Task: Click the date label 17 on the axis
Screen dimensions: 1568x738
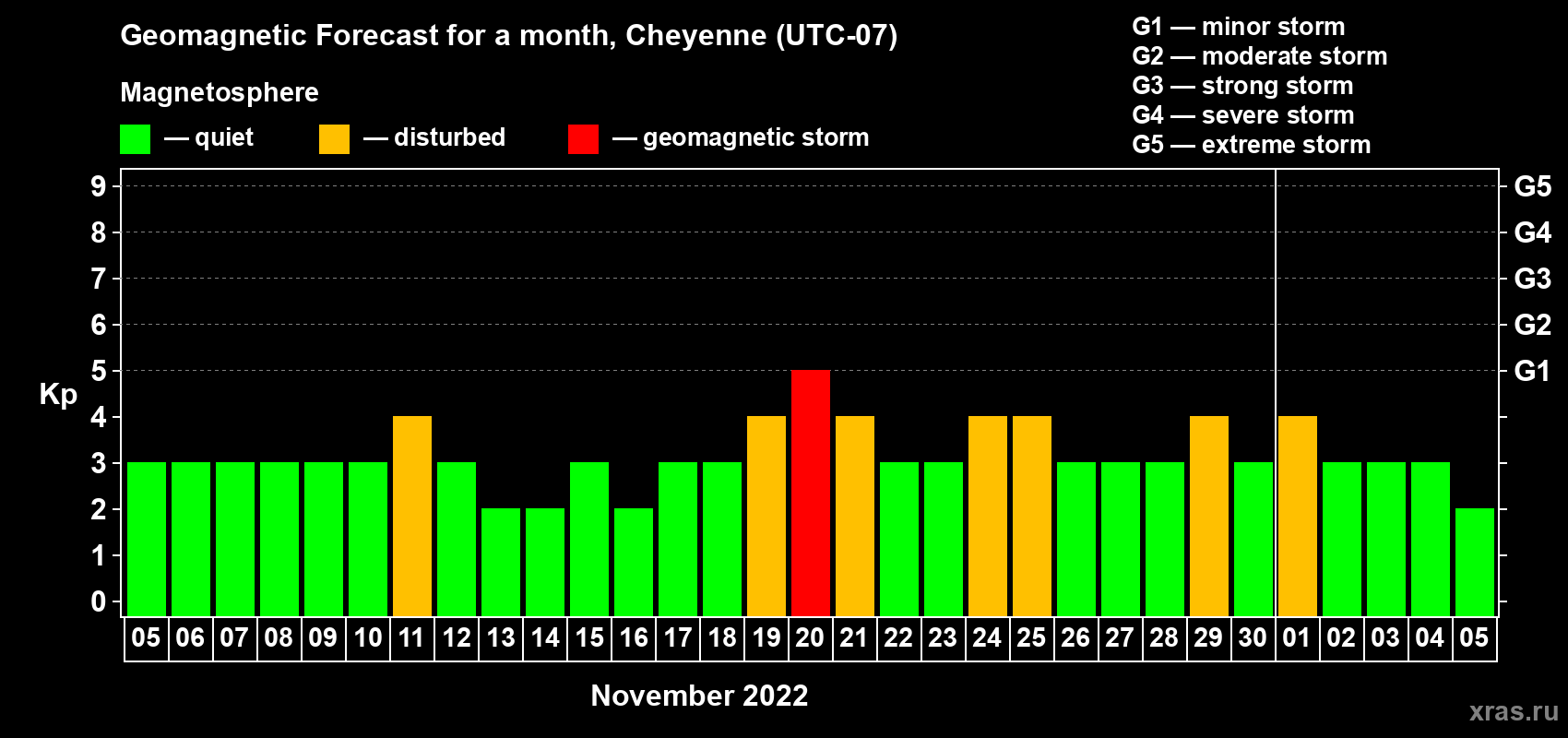Action: pyautogui.click(x=678, y=637)
